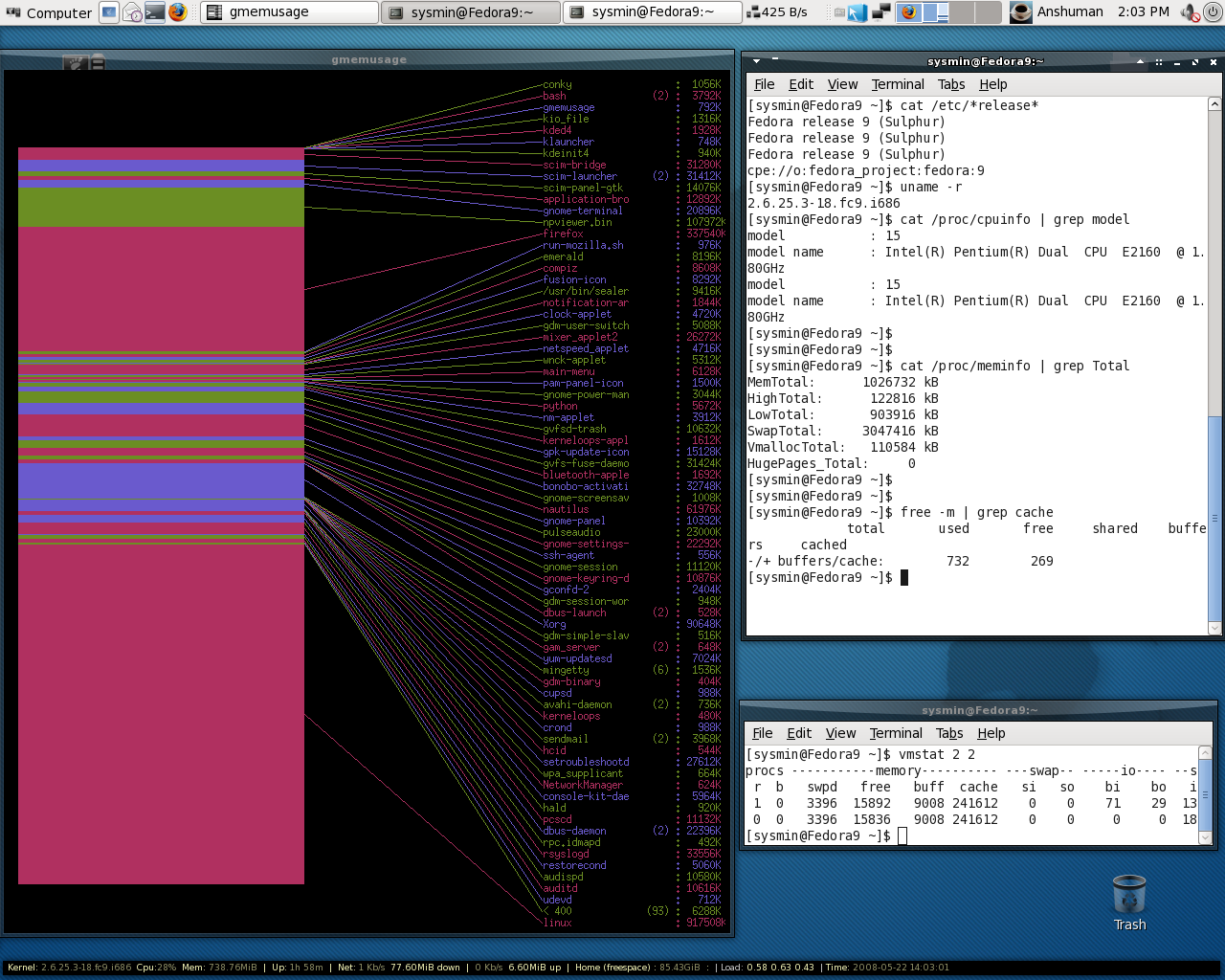
Task: Click the blue pointer icon in the tray area
Action: tap(857, 12)
